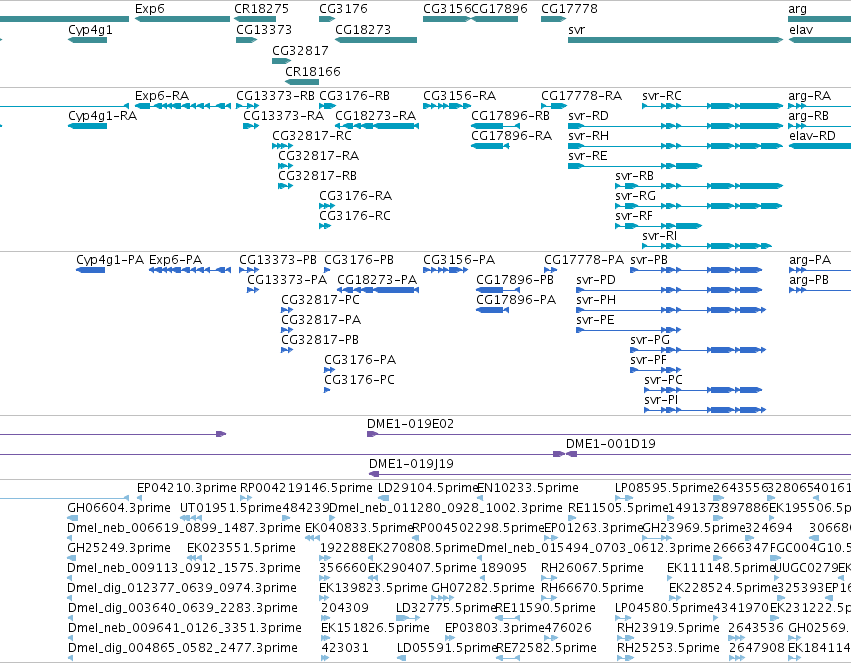
Task: Click the CG32817-RA transcript label
Action: pyautogui.click(x=318, y=155)
